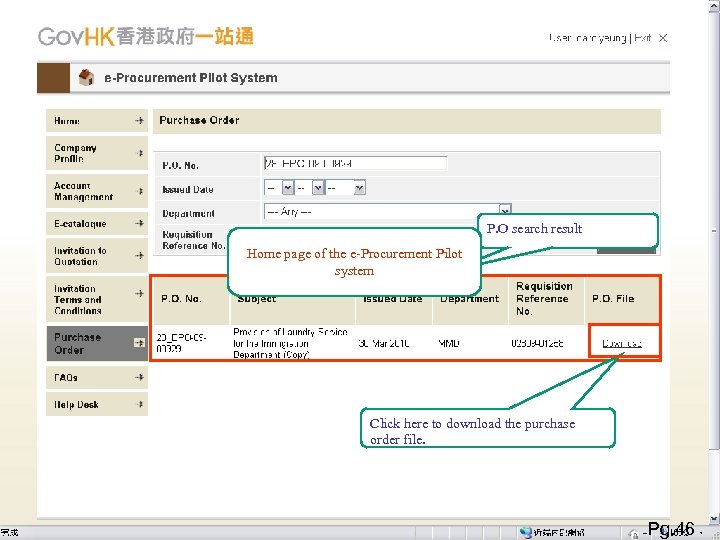This screenshot has height=540, width=720.
Task: Click the requisition reference number cell
Action: pos(537,343)
